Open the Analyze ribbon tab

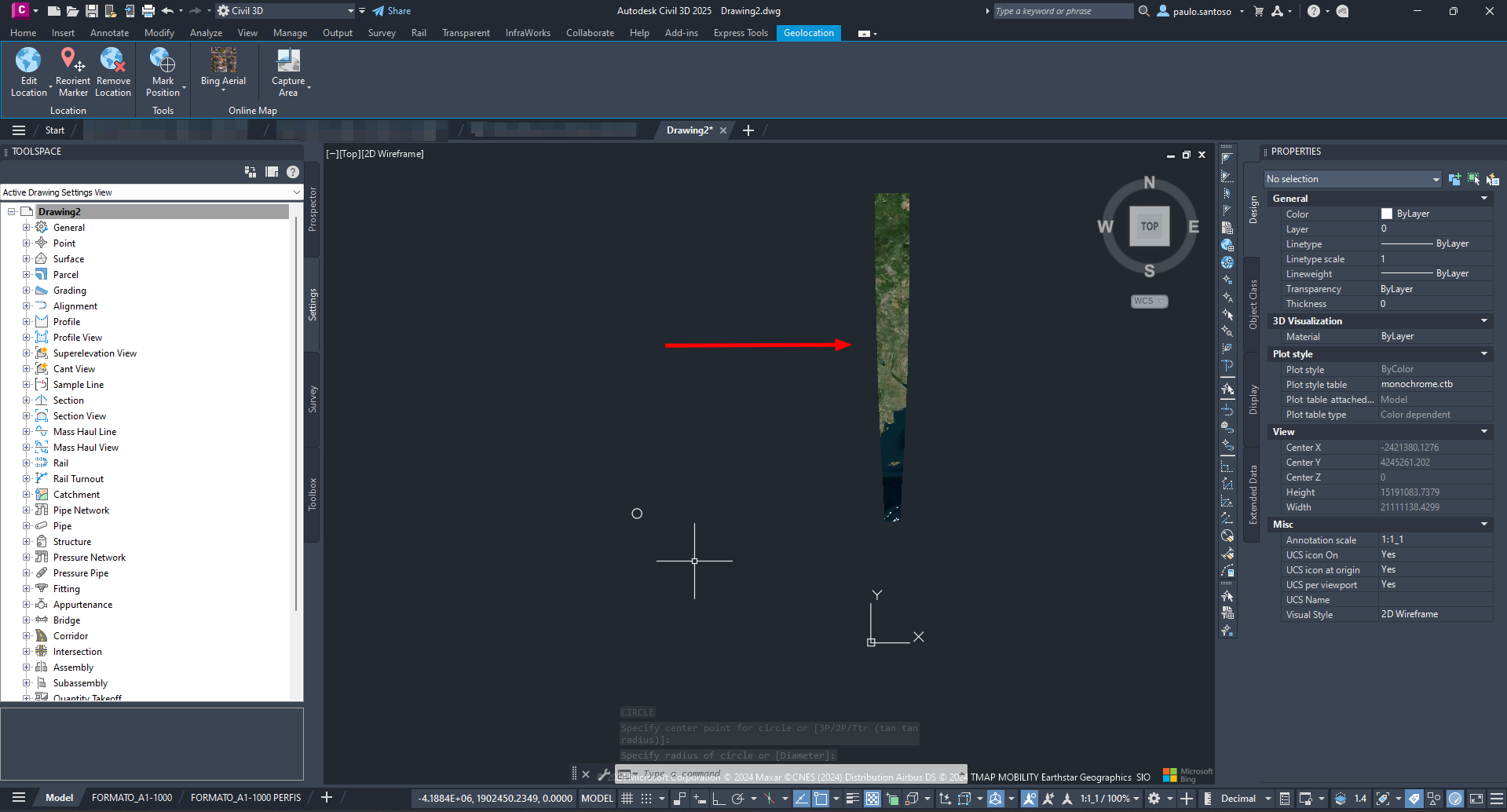[206, 33]
